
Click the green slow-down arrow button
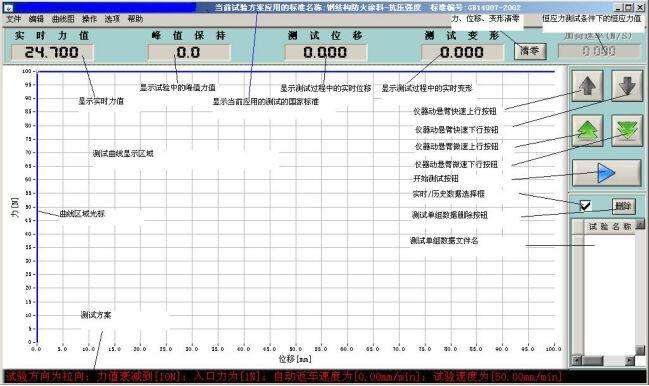[627, 130]
